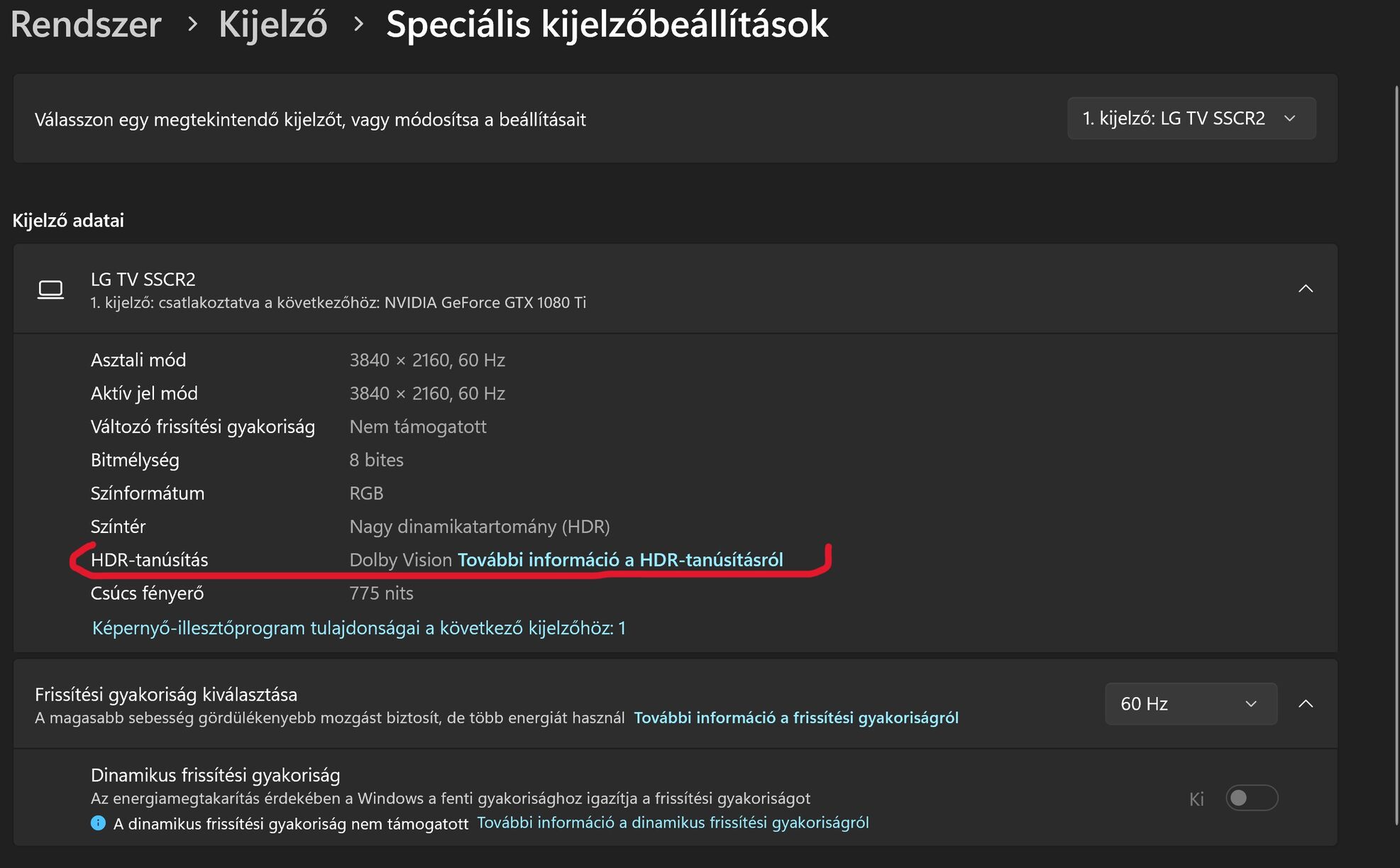The height and width of the screenshot is (868, 1400).
Task: Open display selector dropdown LG TV SSCR2
Action: click(1191, 119)
